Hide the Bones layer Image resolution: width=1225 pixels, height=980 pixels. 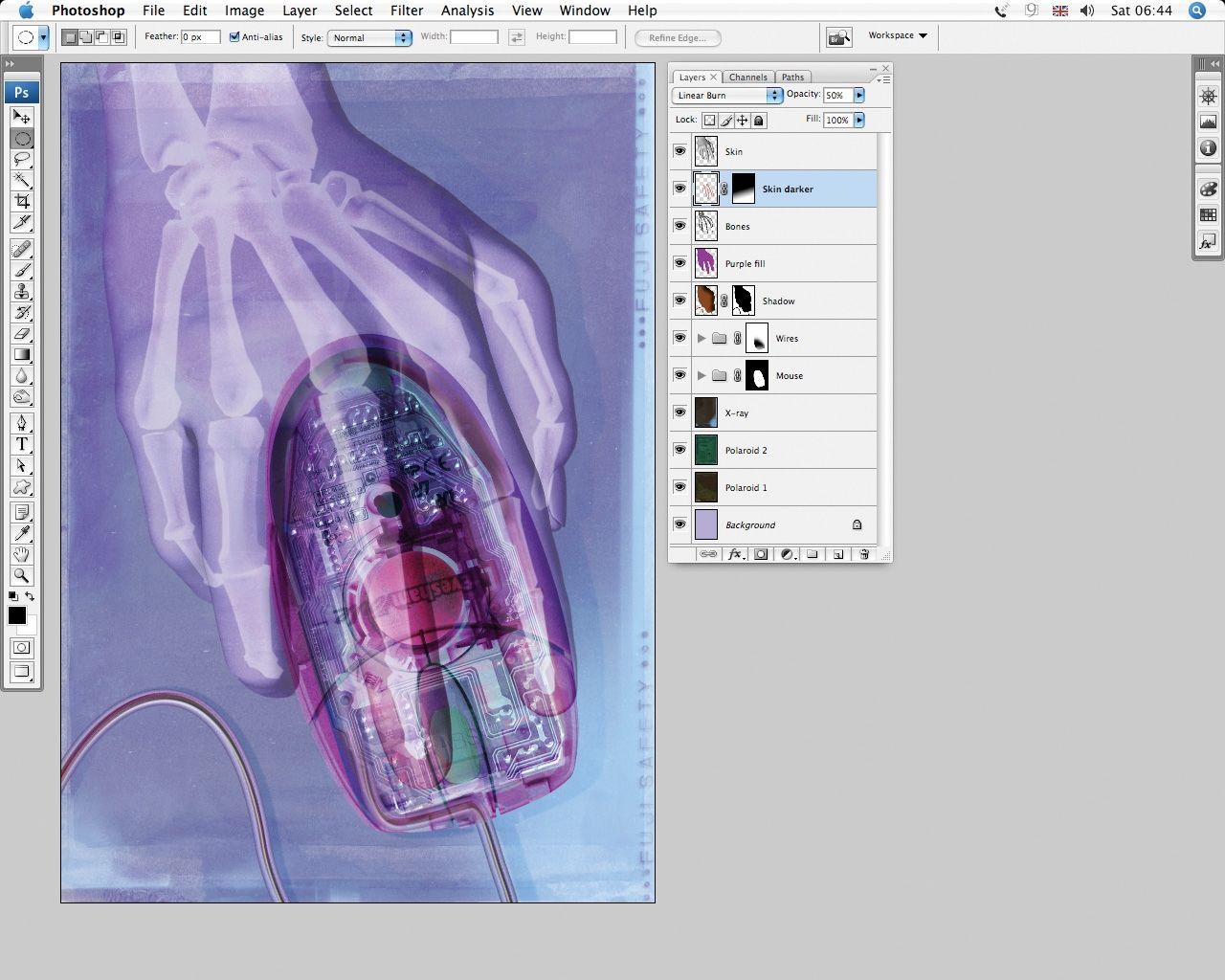(679, 226)
